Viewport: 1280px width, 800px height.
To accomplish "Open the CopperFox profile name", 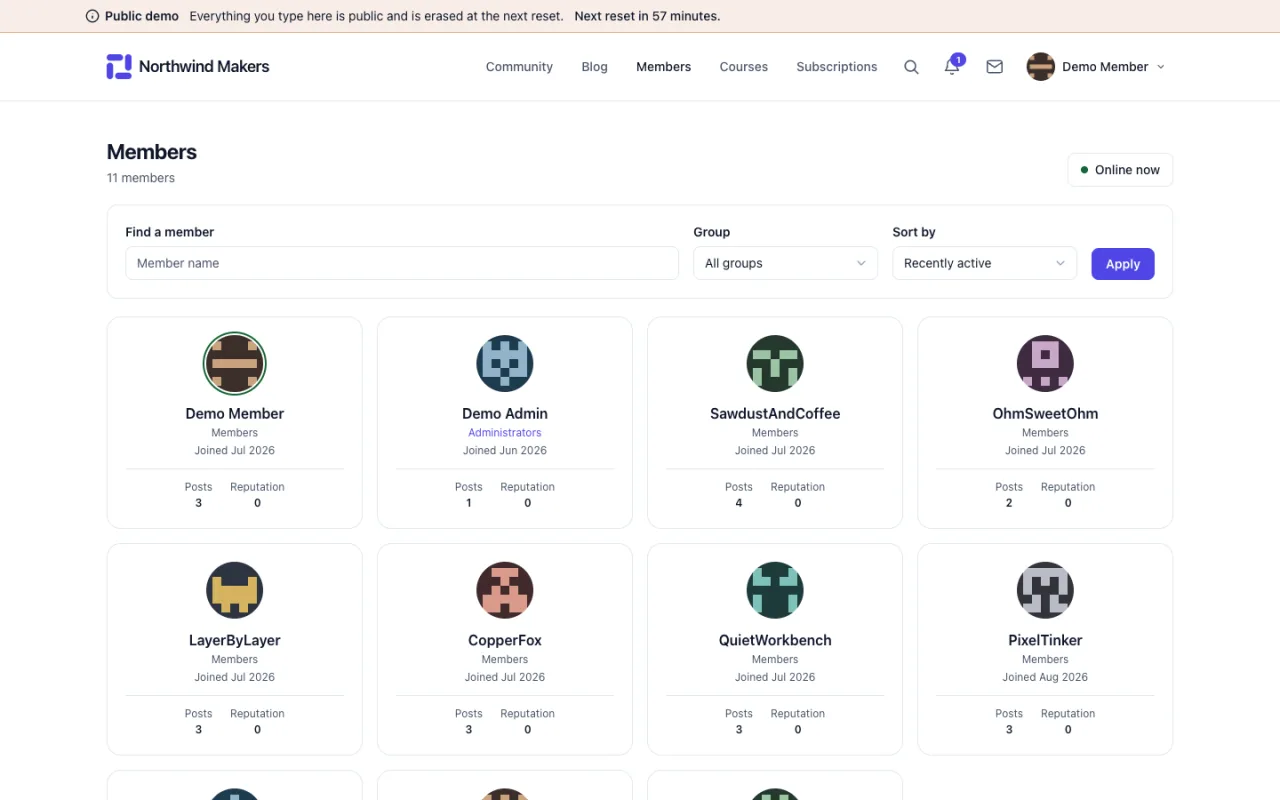I will [x=505, y=640].
